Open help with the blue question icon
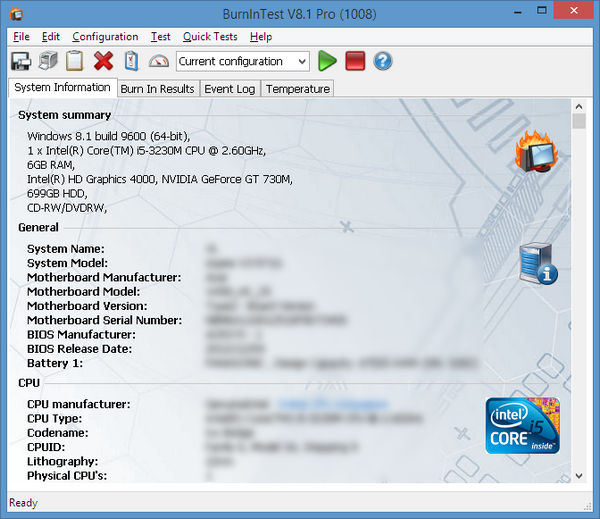The width and height of the screenshot is (600, 519). pos(383,61)
